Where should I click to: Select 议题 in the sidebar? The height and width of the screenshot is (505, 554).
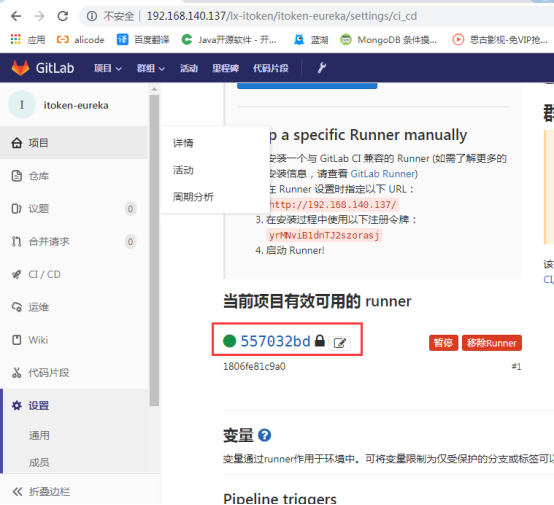pos(73,209)
